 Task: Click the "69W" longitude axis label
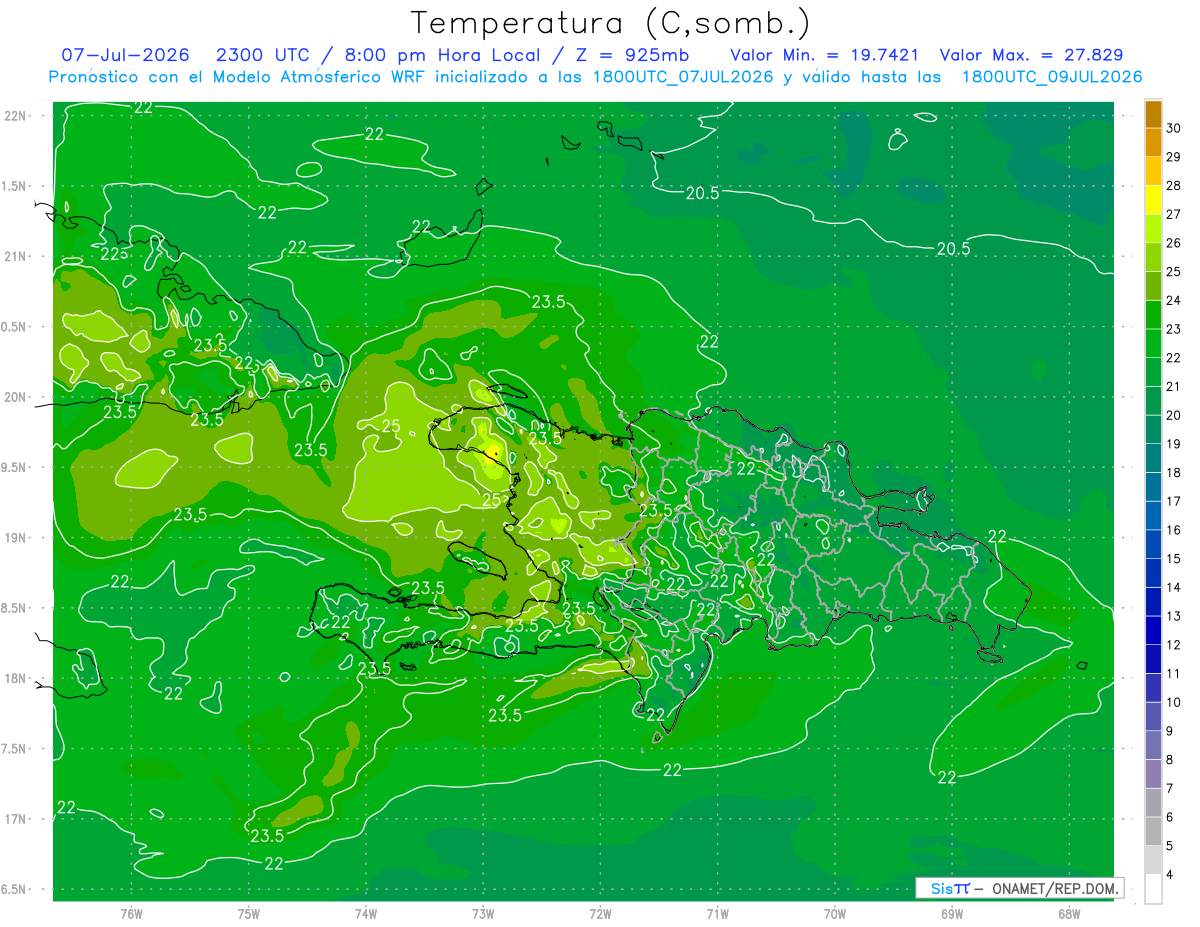[952, 913]
